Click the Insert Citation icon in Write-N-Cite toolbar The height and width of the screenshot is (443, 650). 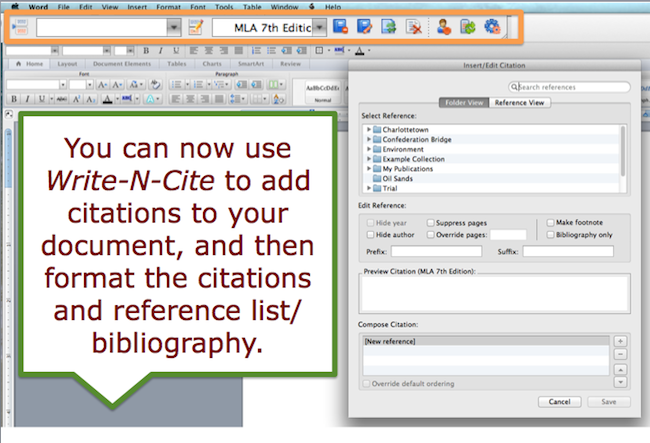pyautogui.click(x=19, y=27)
